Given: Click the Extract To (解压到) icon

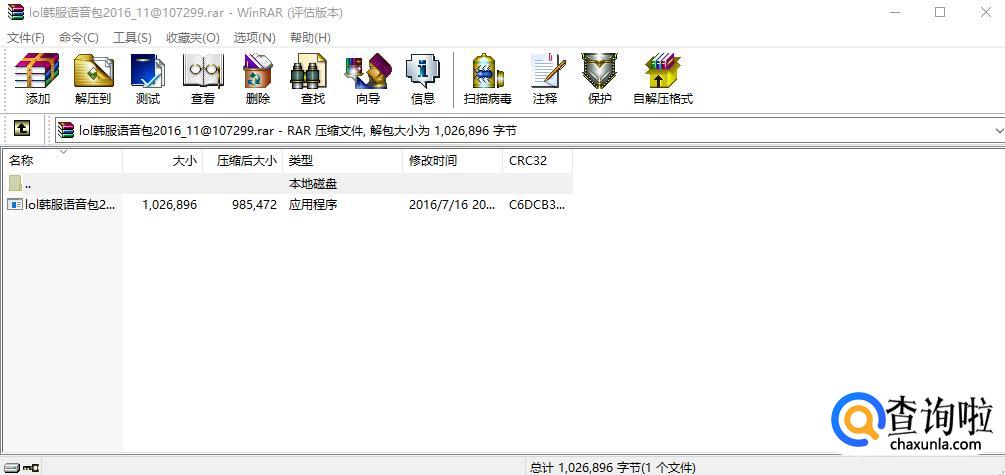Looking at the screenshot, I should [x=93, y=79].
